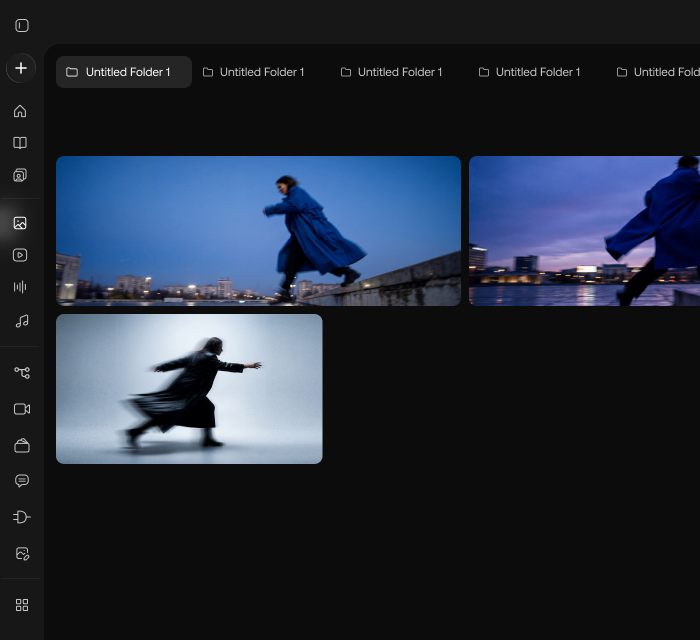Viewport: 700px width, 640px height.
Task: Open the video camera icon
Action: click(22, 409)
